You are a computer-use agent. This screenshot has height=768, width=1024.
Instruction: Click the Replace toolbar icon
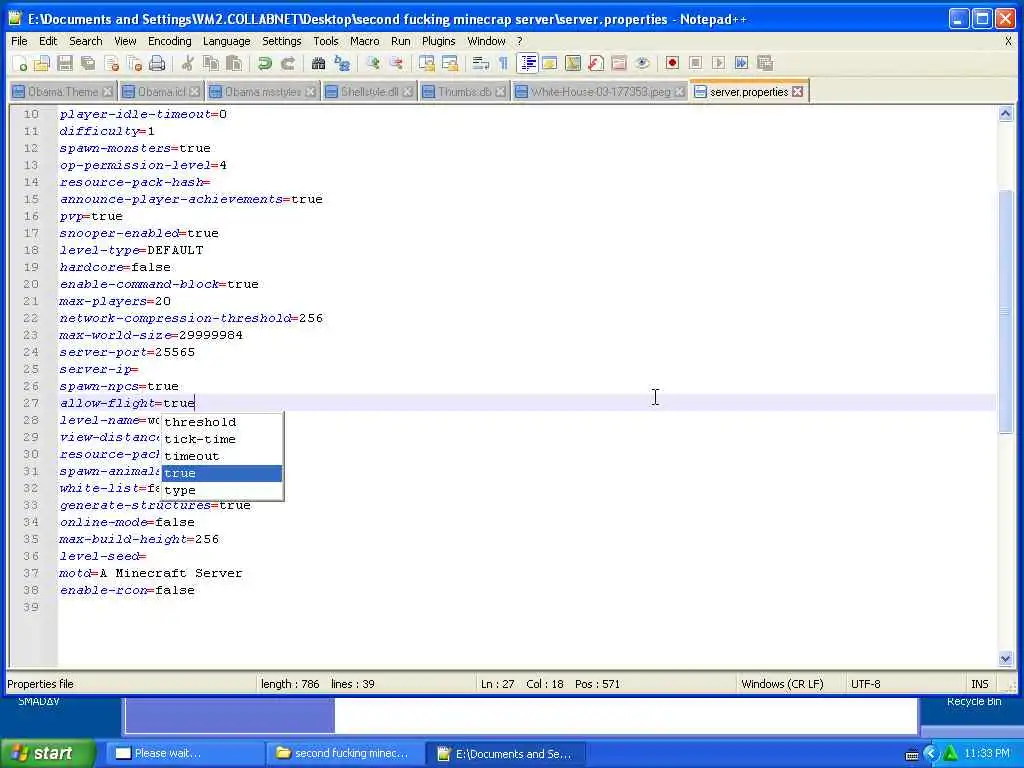342,63
